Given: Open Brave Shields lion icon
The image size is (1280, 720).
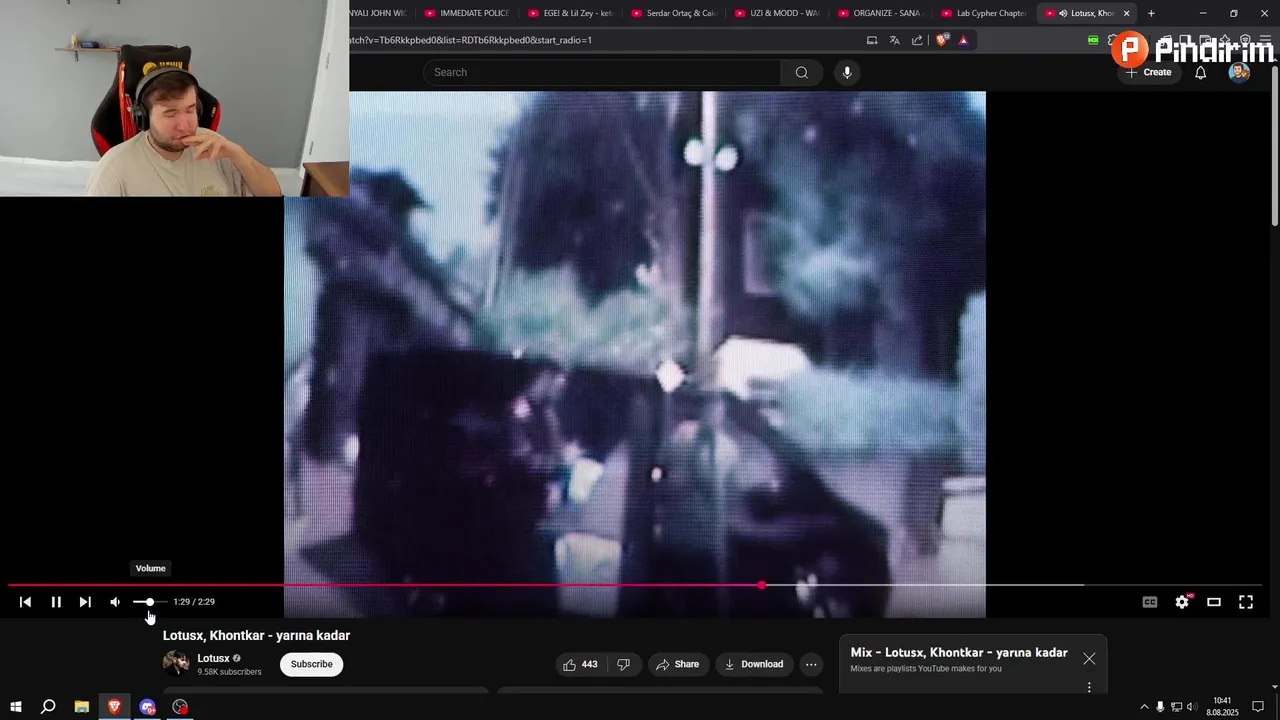Looking at the screenshot, I should coord(941,40).
